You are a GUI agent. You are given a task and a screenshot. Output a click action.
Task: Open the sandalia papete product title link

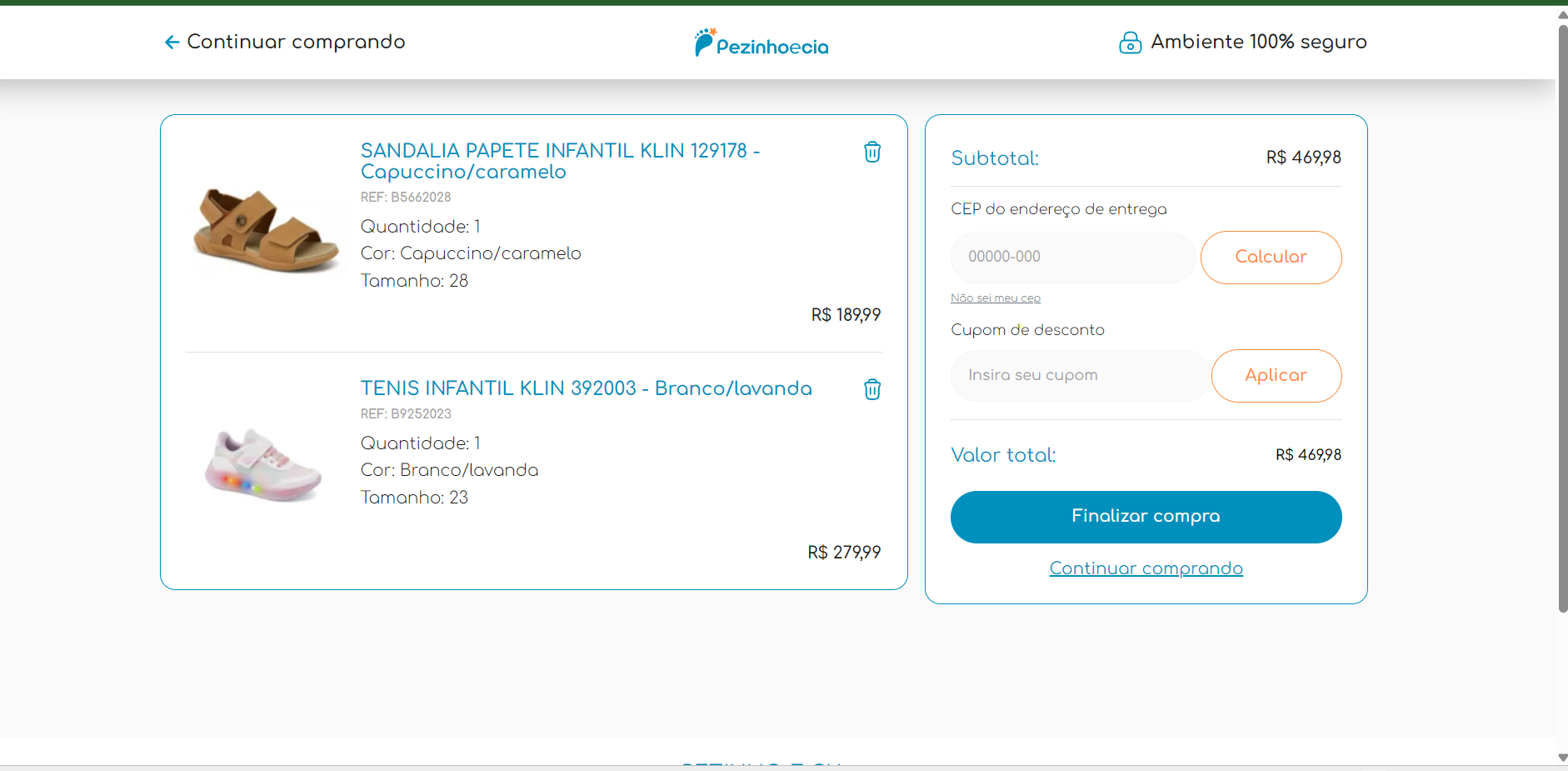tap(559, 161)
